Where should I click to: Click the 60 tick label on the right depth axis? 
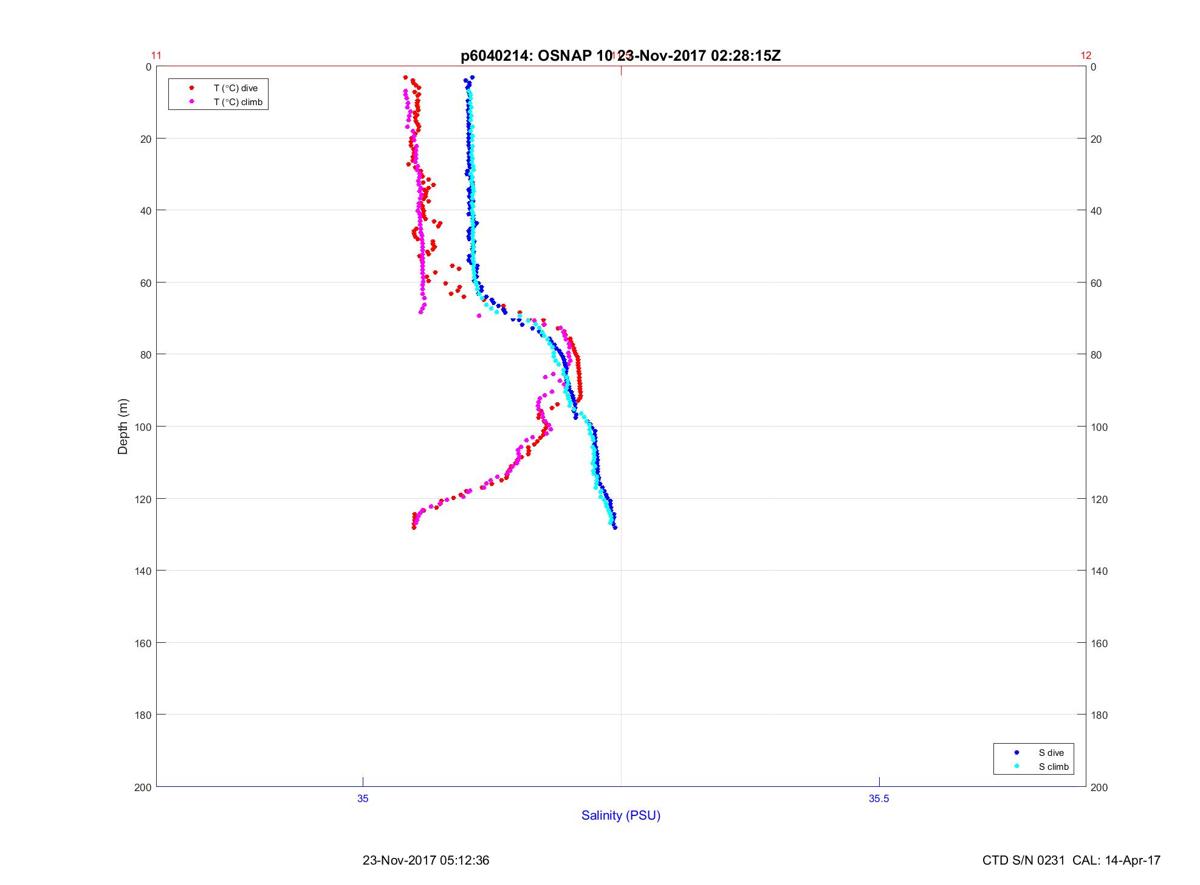[1097, 283]
